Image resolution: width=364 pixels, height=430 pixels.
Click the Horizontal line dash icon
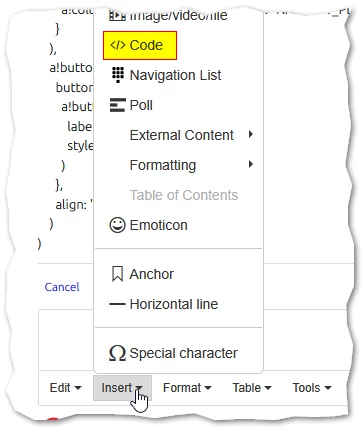118,304
